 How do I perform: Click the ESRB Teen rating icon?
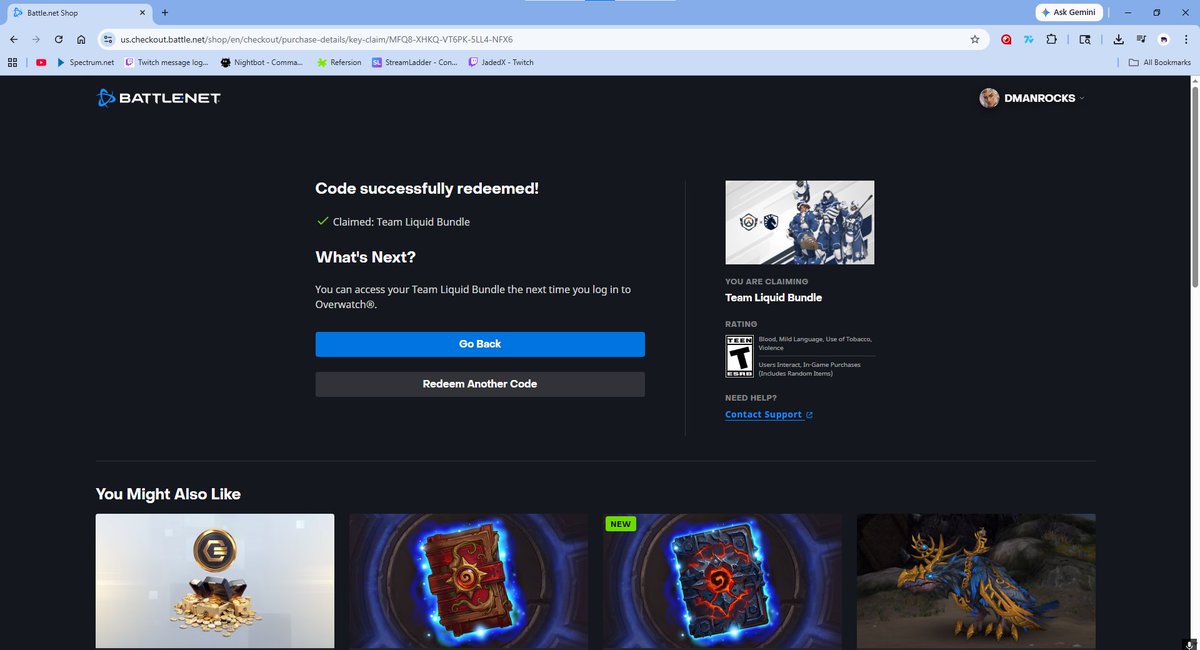738,356
